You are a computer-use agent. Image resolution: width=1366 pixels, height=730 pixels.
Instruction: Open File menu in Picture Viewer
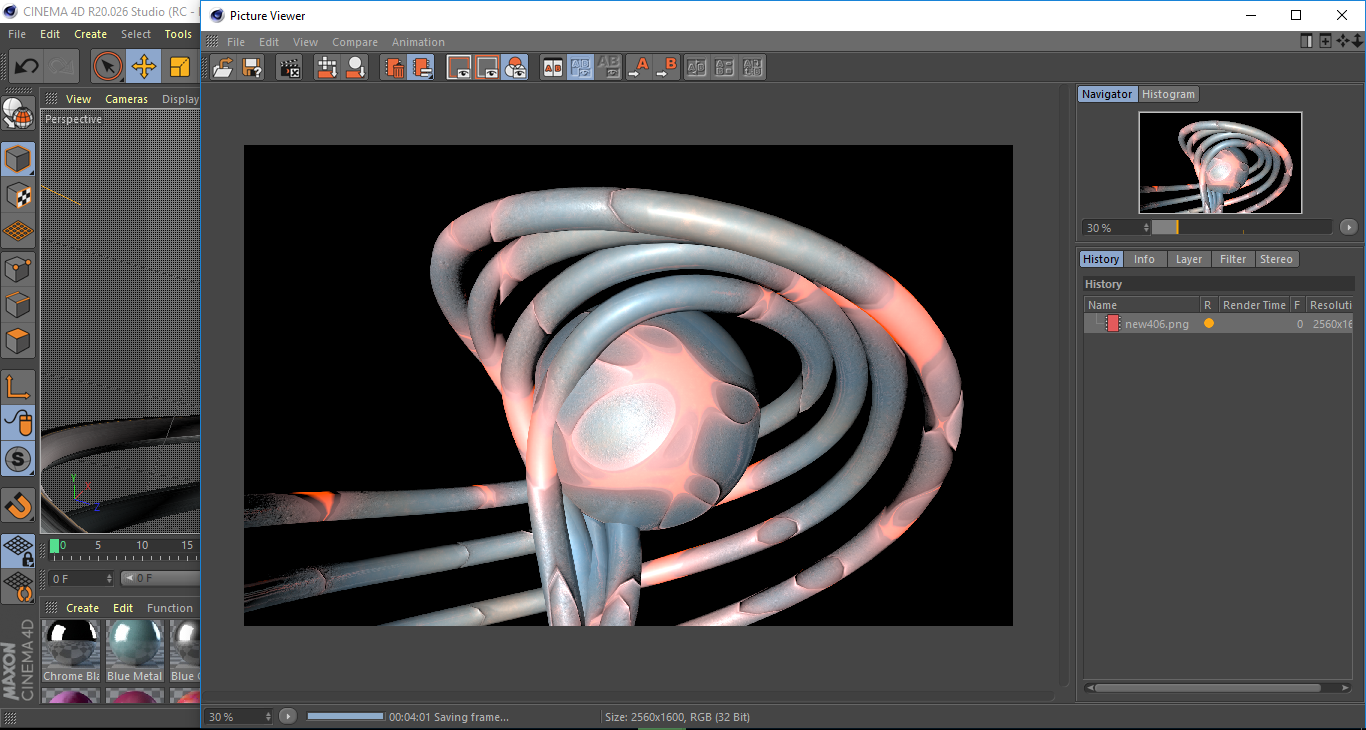click(236, 42)
